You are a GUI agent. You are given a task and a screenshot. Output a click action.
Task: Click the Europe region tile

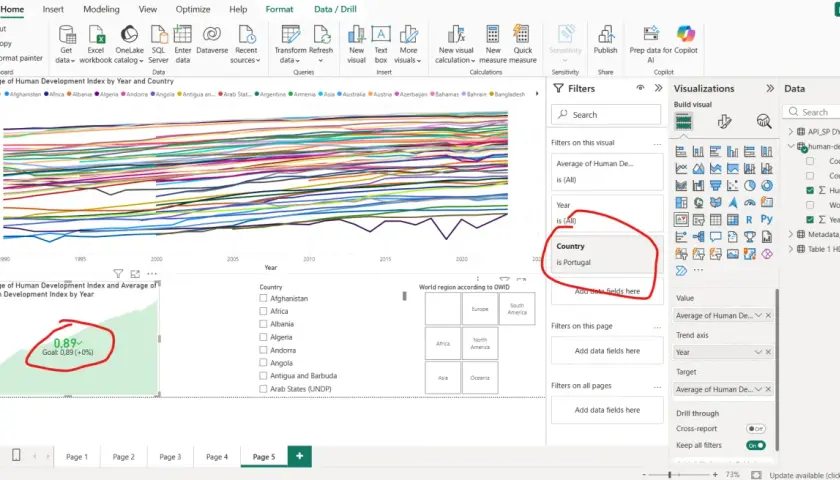(x=480, y=309)
